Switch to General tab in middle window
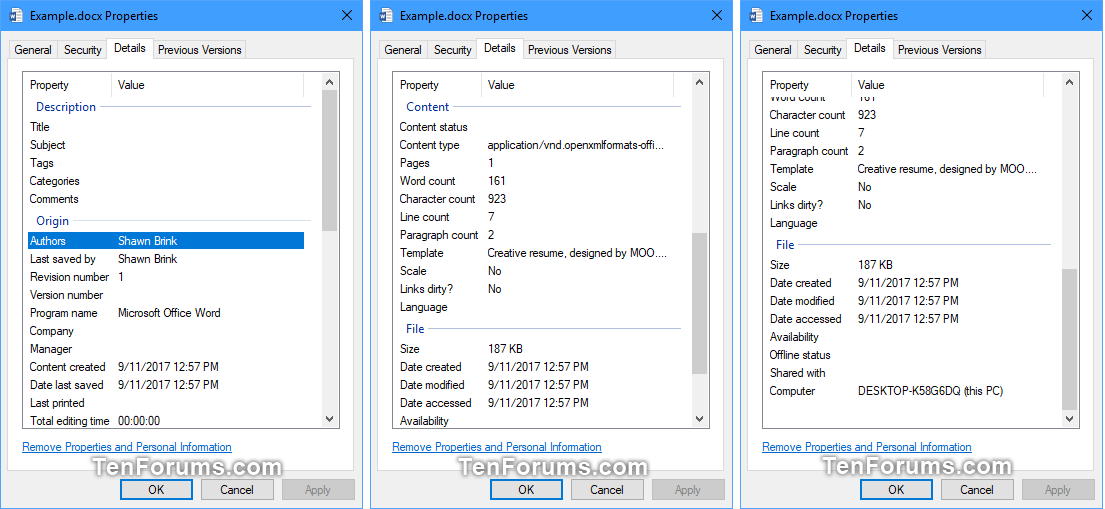The width and height of the screenshot is (1105, 509). (x=403, y=49)
